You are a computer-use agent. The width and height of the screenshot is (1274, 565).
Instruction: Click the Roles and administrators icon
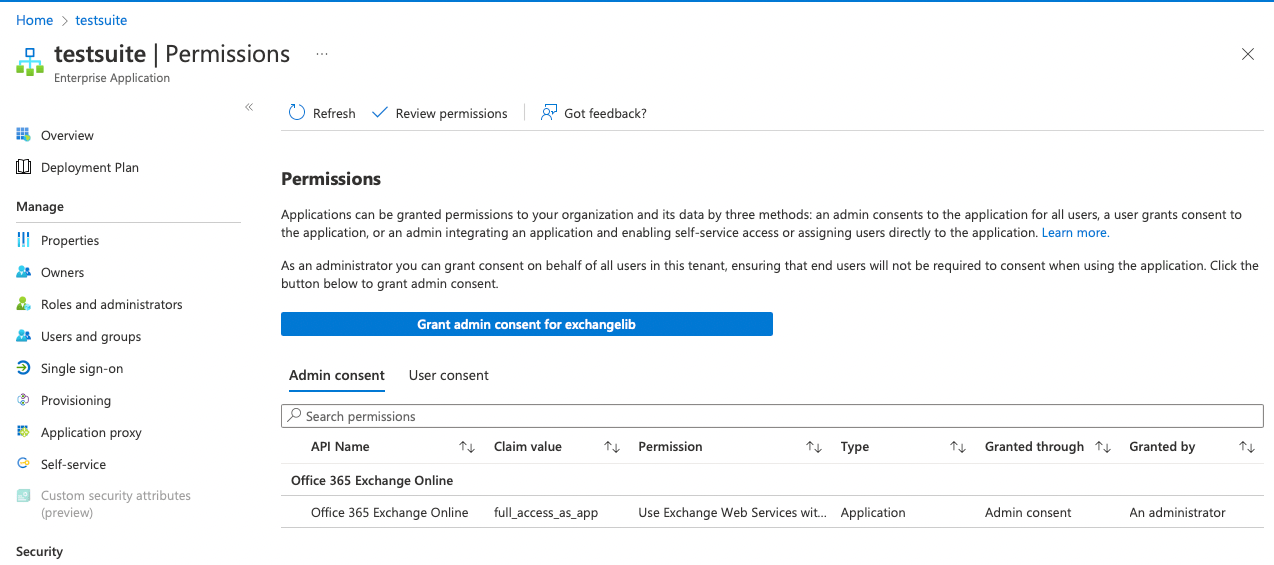click(x=23, y=304)
